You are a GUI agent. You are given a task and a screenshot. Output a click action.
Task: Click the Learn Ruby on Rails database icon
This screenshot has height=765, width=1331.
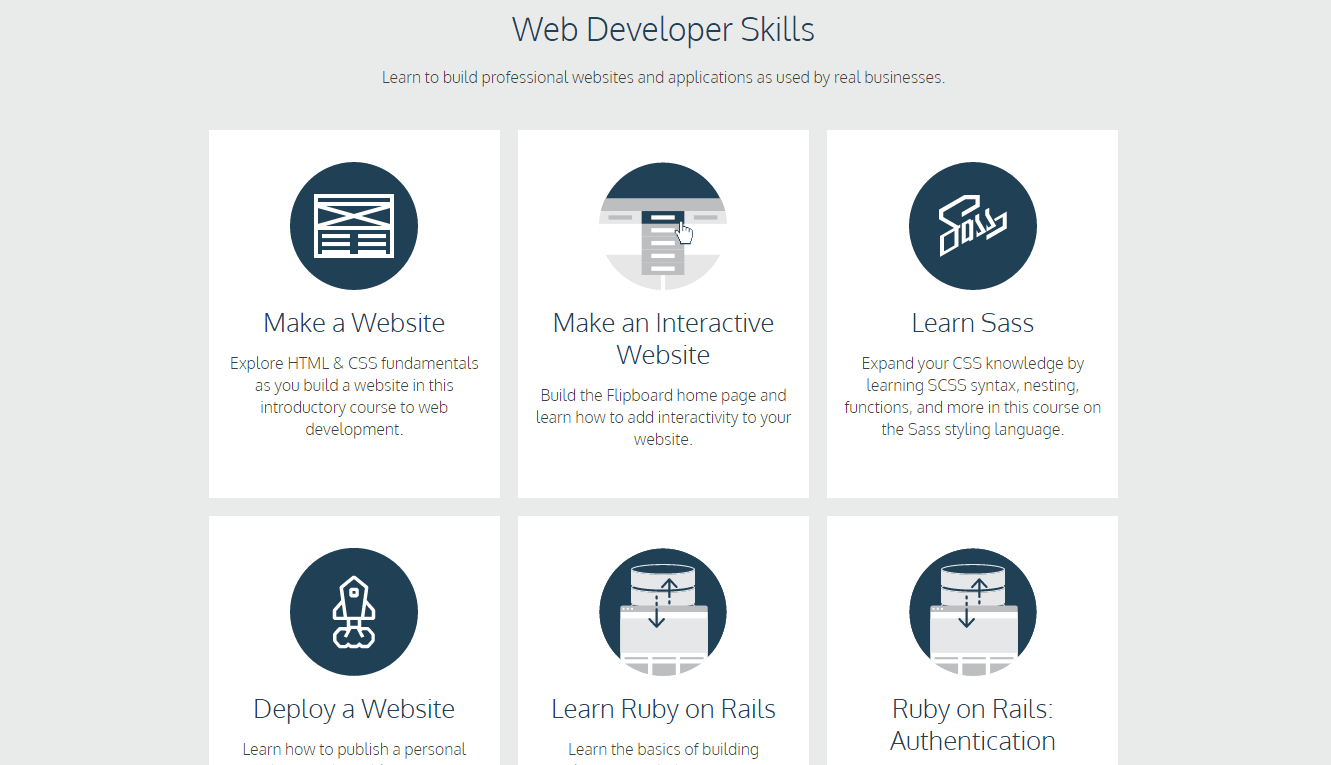point(663,612)
